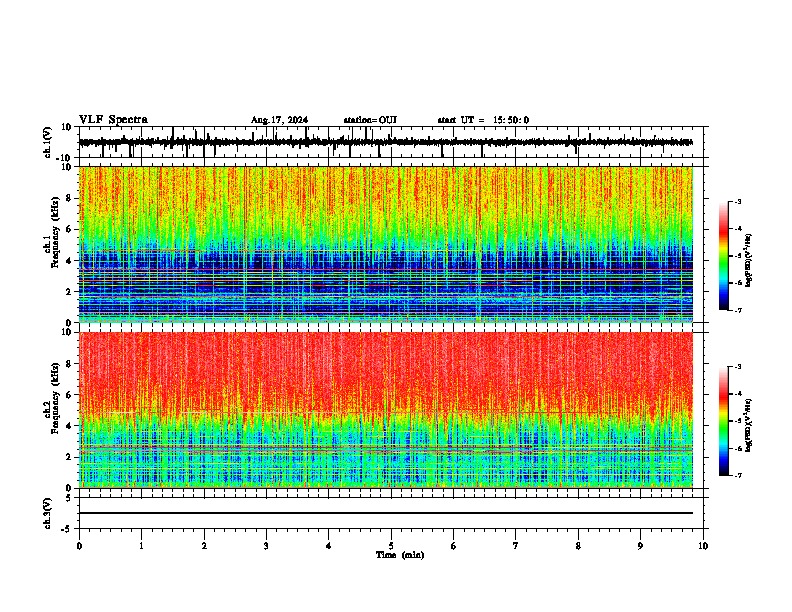The width and height of the screenshot is (792, 612).
Task: Click the ch.1 colorbar gradient
Action: (x=723, y=256)
